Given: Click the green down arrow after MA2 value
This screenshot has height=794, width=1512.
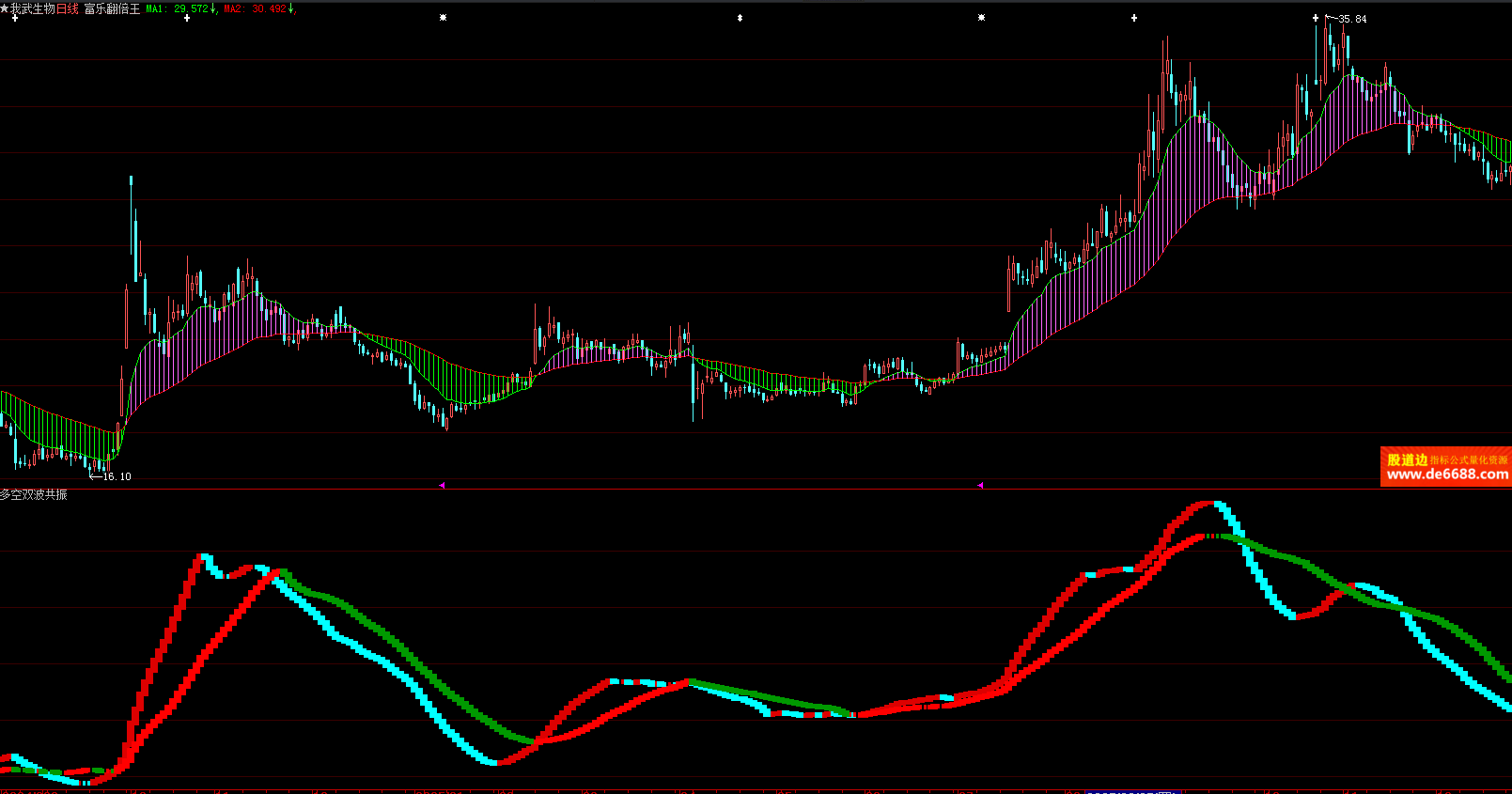Looking at the screenshot, I should [x=291, y=9].
